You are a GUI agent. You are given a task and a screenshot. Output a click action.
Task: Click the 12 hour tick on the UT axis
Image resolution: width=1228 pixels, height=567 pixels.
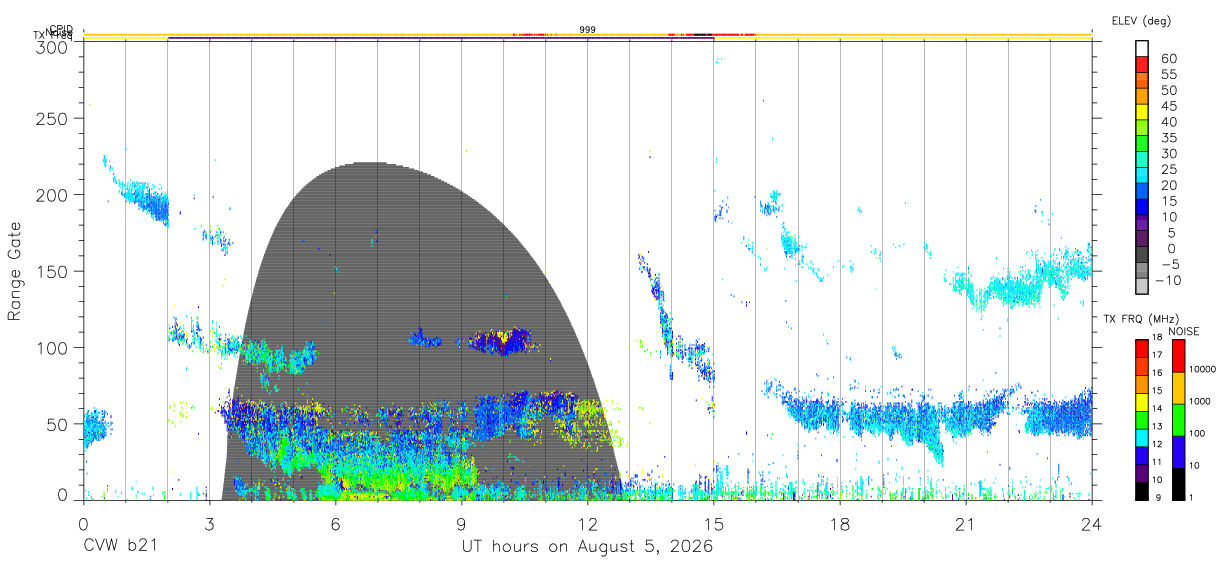tap(587, 524)
